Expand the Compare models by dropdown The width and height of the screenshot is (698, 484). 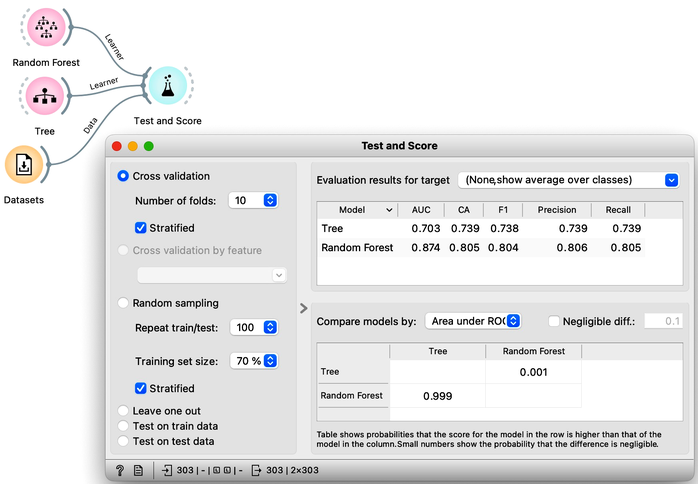473,321
